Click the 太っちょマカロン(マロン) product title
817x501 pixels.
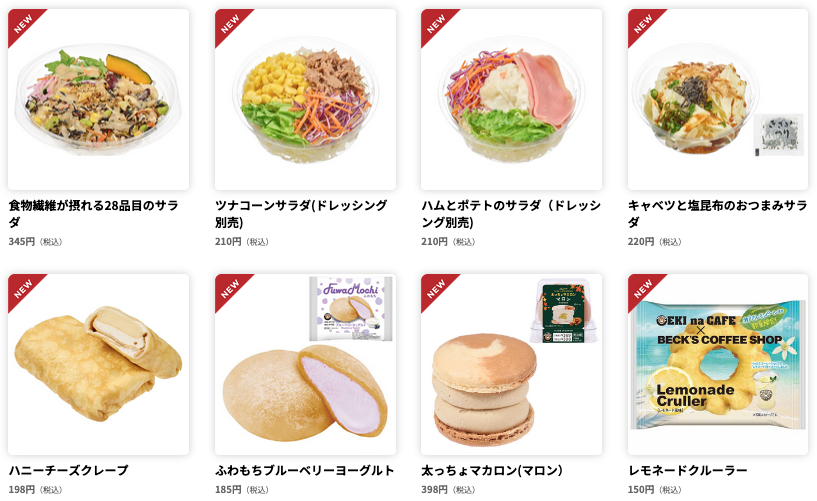[x=492, y=470]
